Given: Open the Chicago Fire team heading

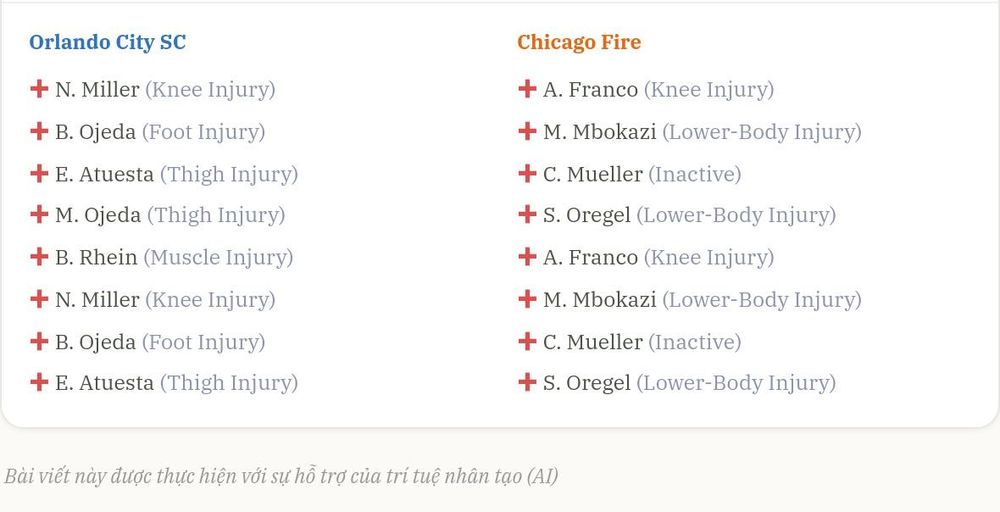Looking at the screenshot, I should [579, 43].
